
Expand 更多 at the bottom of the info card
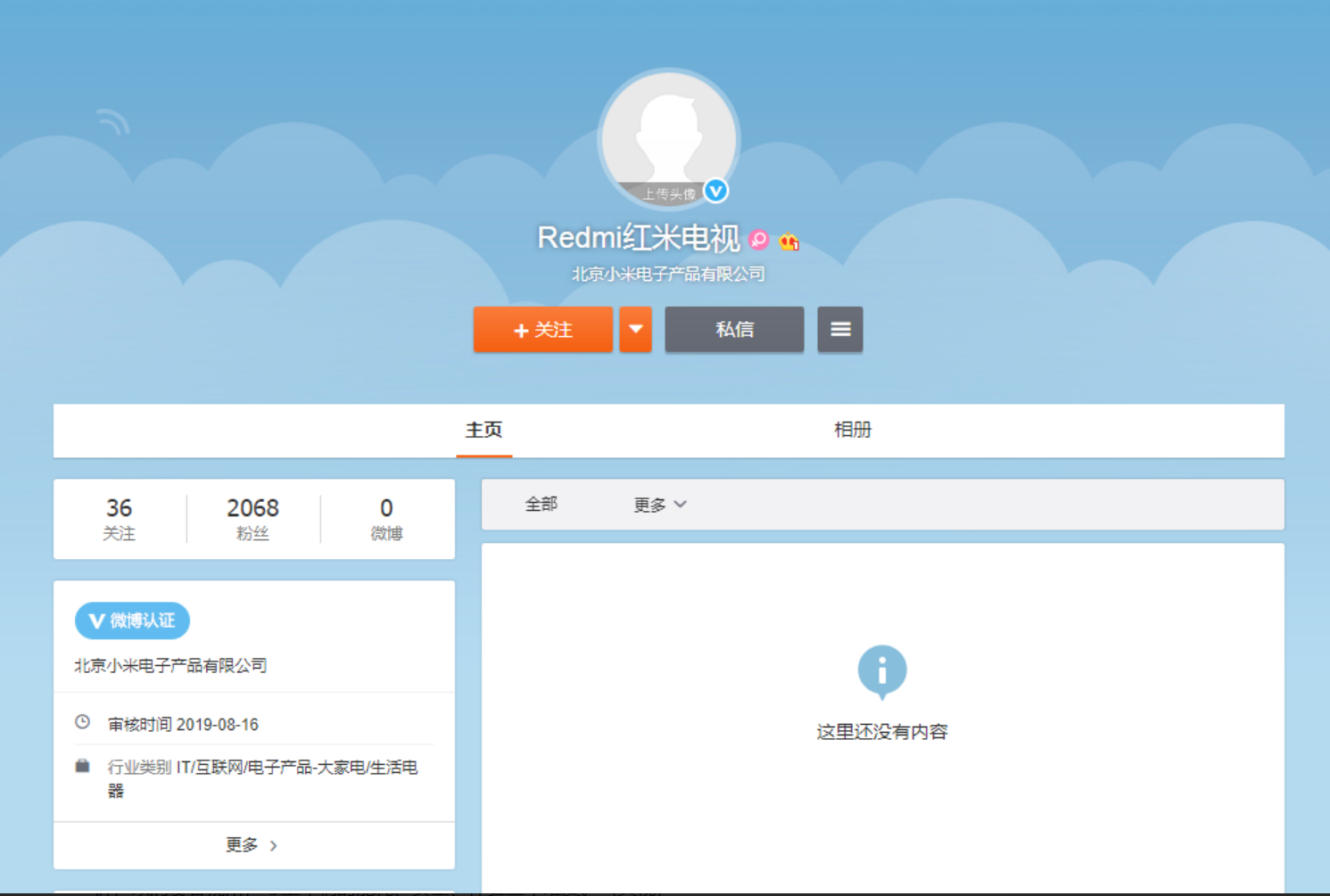coord(253,845)
